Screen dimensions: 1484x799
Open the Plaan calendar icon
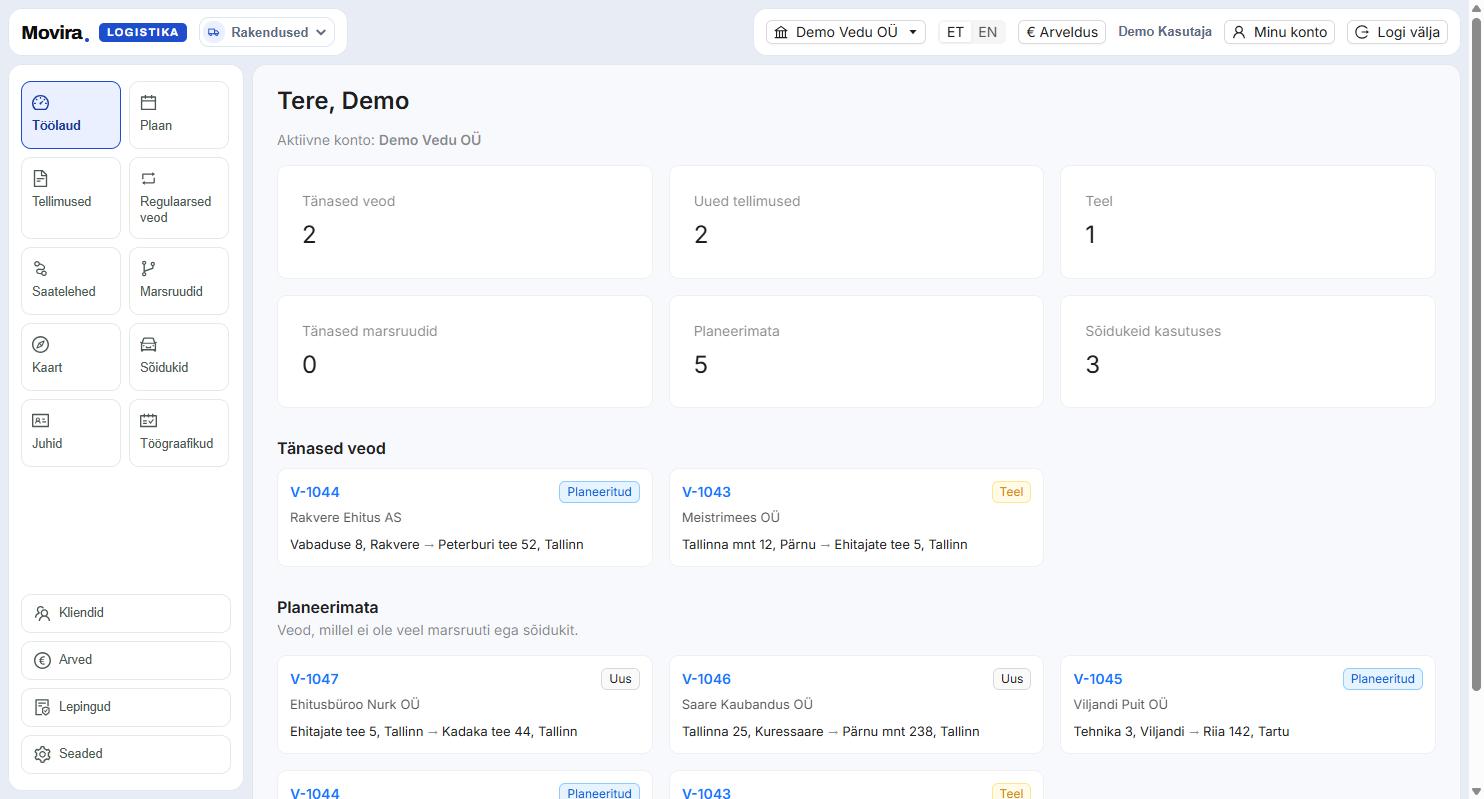148,103
